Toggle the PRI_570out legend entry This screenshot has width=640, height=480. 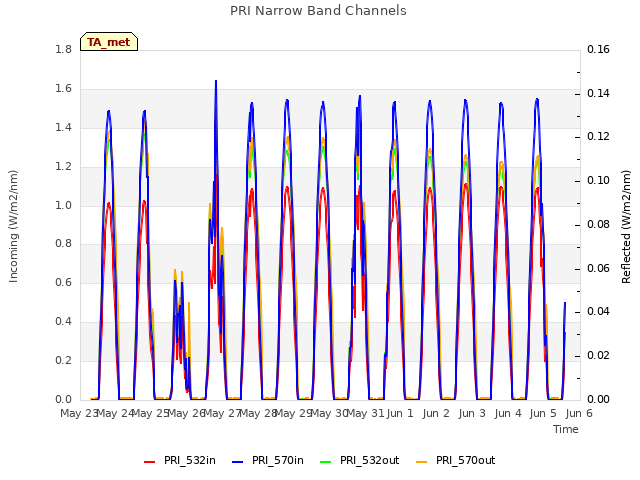456,461
